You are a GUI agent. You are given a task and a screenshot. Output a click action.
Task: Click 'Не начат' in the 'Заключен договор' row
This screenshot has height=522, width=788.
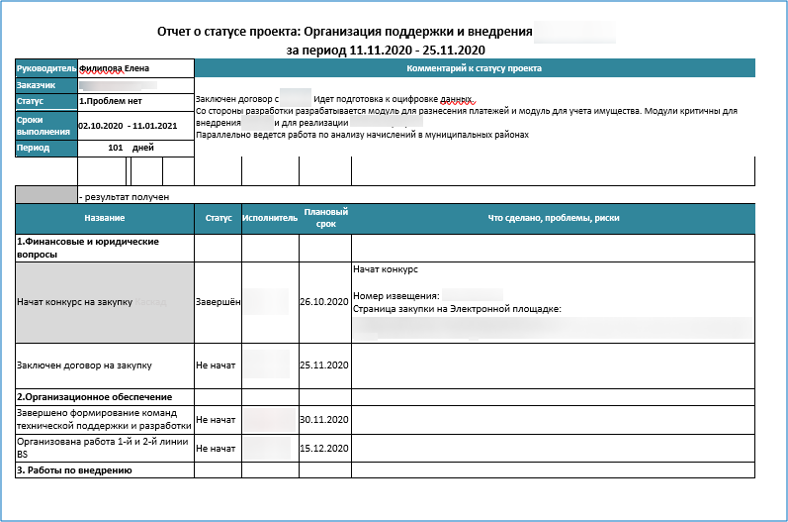click(218, 366)
